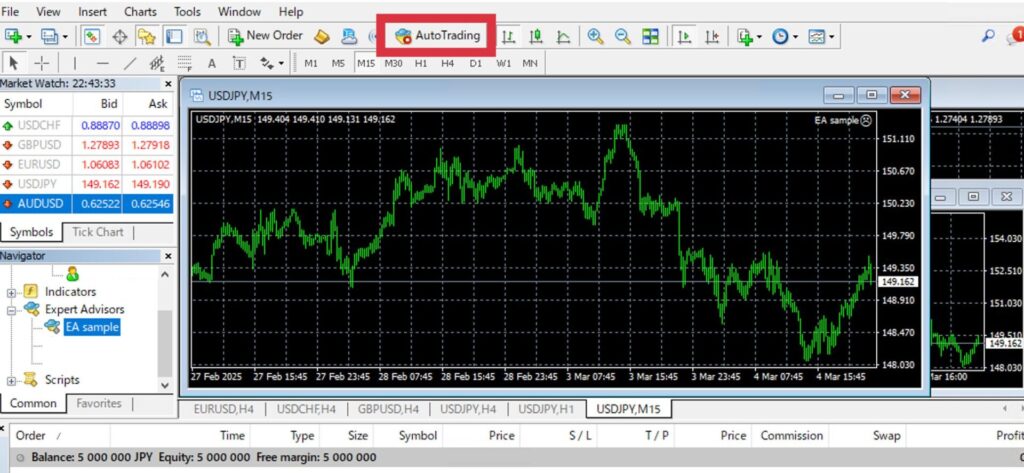This screenshot has width=1024, height=473.
Task: Click the Zoom Out magnifier icon
Action: (x=623, y=37)
